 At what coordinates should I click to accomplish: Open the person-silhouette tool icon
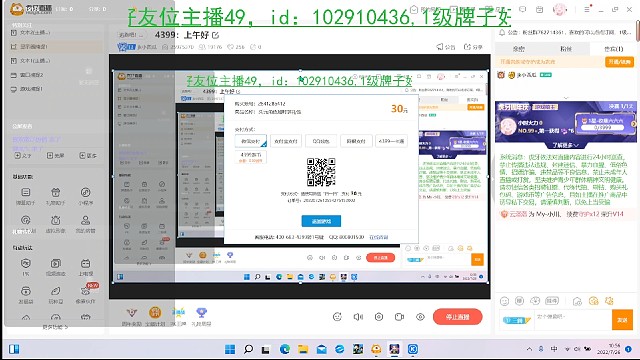85,224
